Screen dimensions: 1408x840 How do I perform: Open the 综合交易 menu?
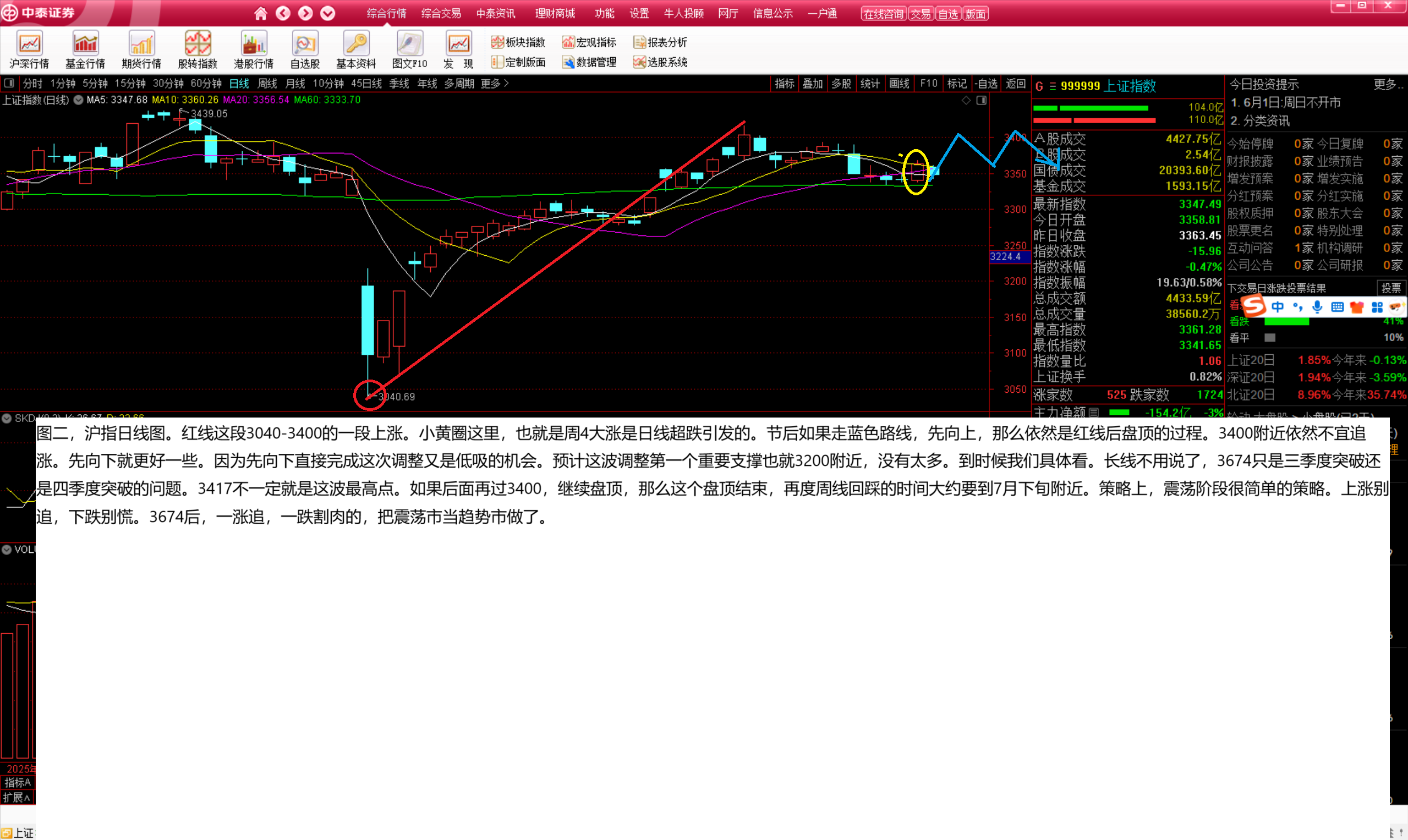[x=441, y=13]
